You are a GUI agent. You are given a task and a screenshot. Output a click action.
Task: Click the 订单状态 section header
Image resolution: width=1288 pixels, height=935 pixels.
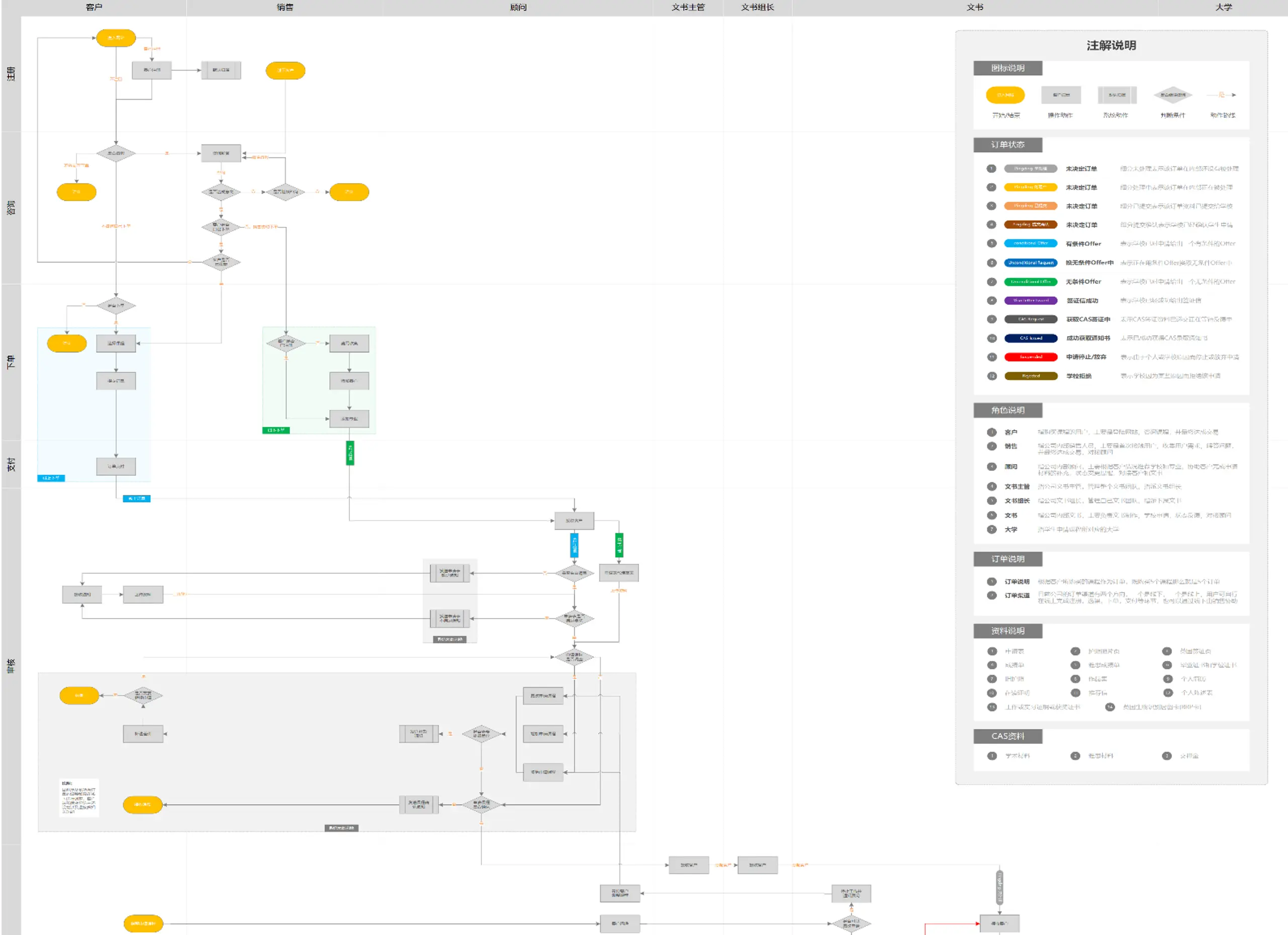(x=1007, y=145)
